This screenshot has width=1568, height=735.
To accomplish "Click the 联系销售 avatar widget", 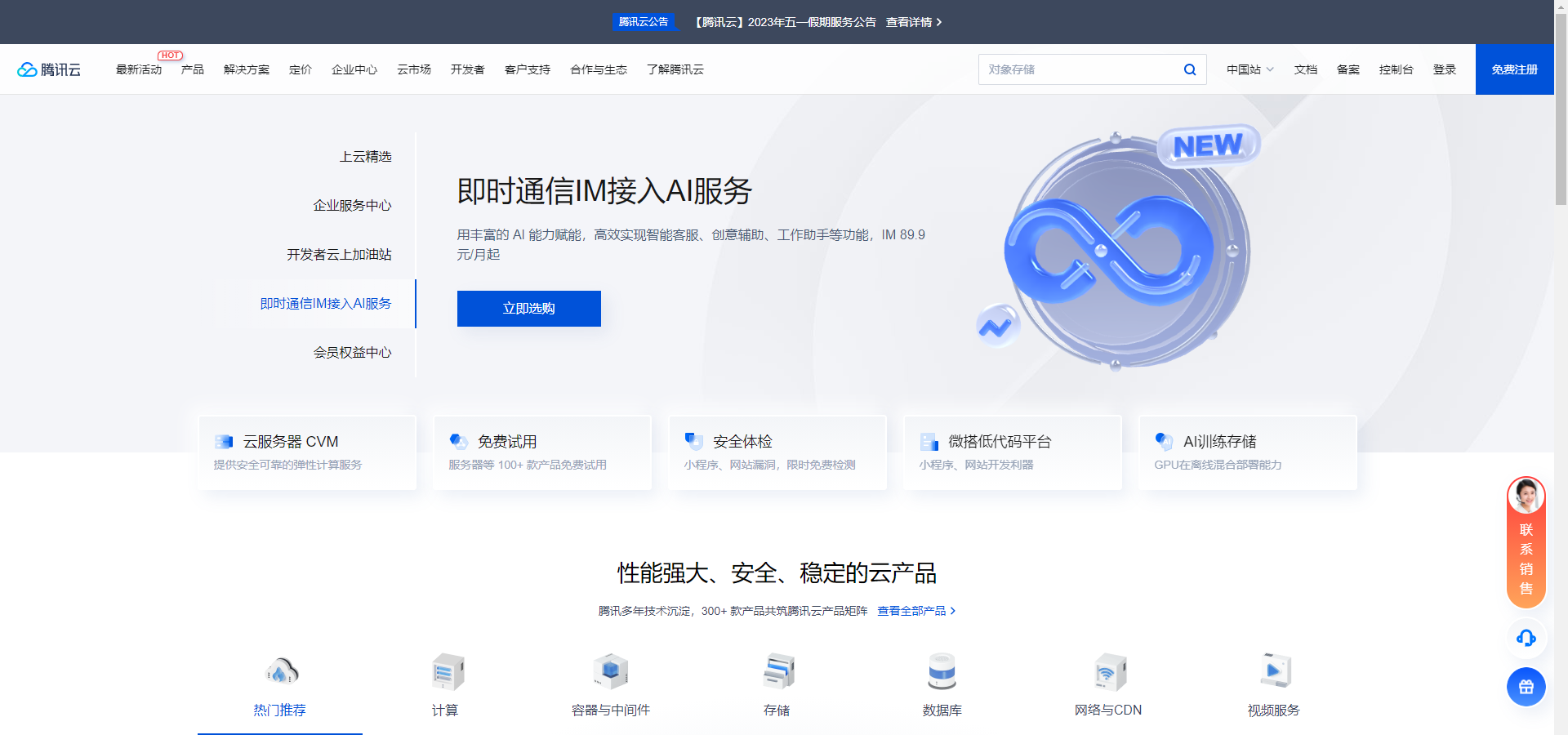I will [1526, 542].
